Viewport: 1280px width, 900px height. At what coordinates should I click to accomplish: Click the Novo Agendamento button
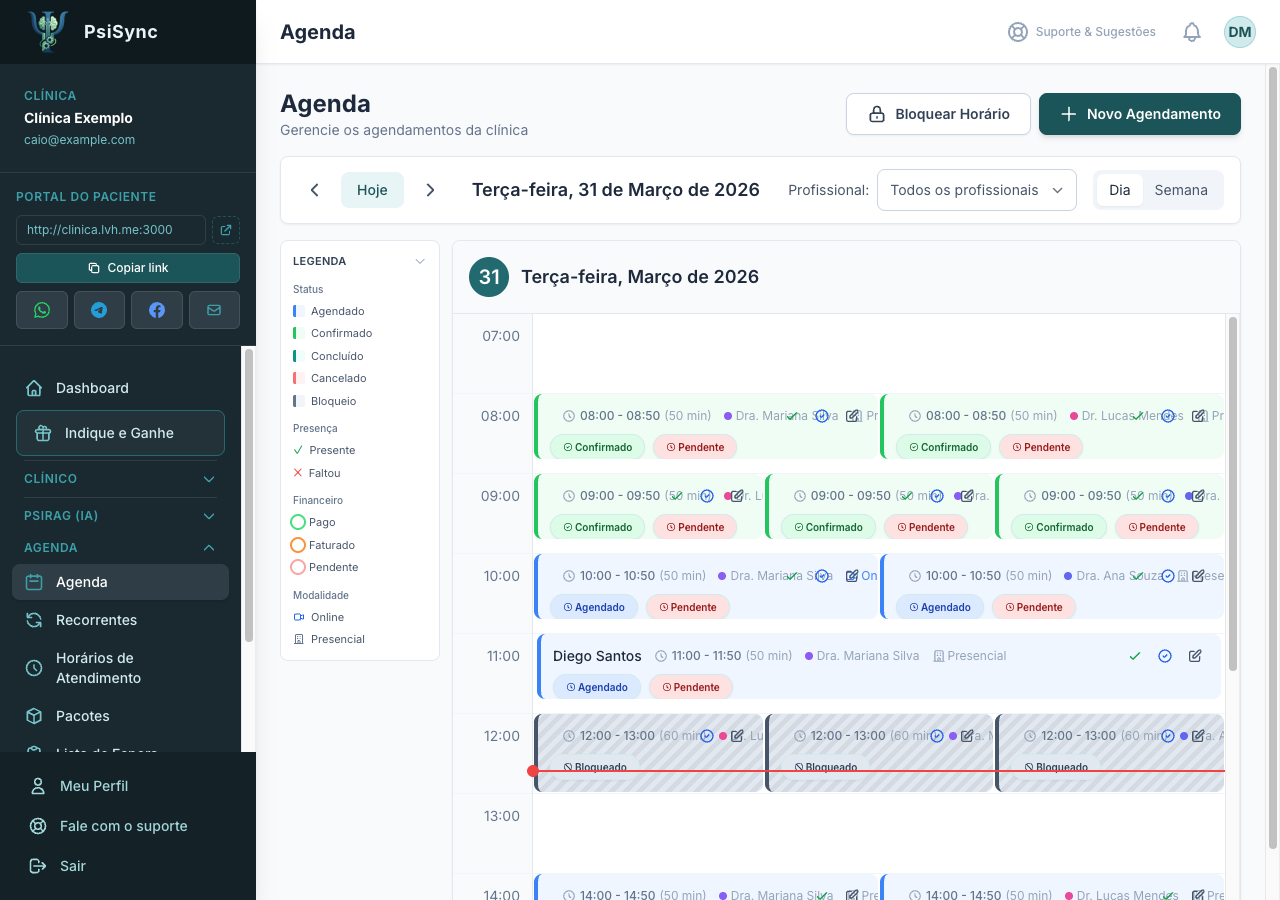click(x=1140, y=114)
